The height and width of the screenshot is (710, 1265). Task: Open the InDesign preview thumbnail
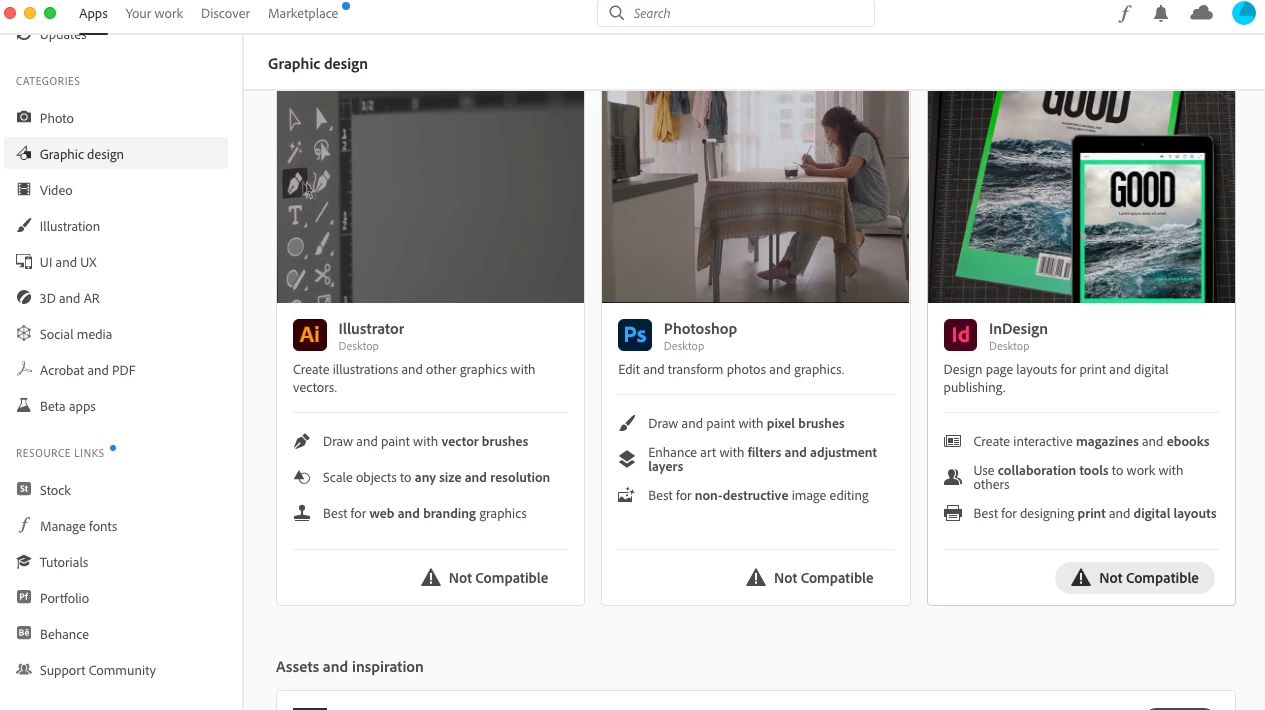(x=1081, y=197)
